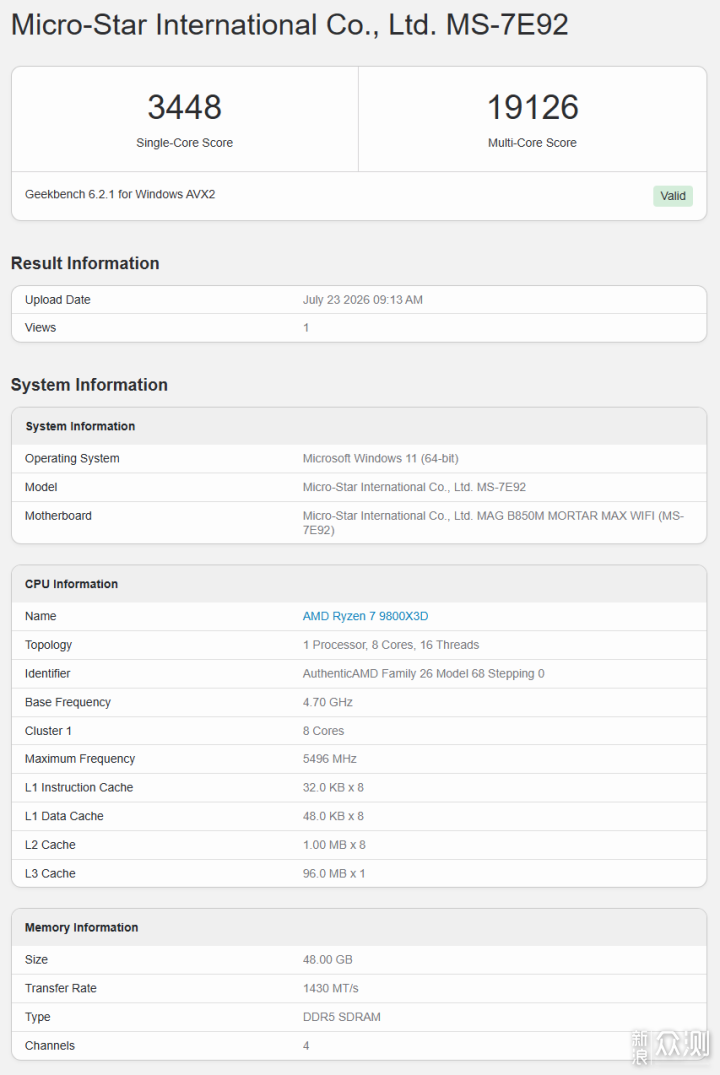Select the 19126 multi-core score value
720x1075 pixels.
533,108
